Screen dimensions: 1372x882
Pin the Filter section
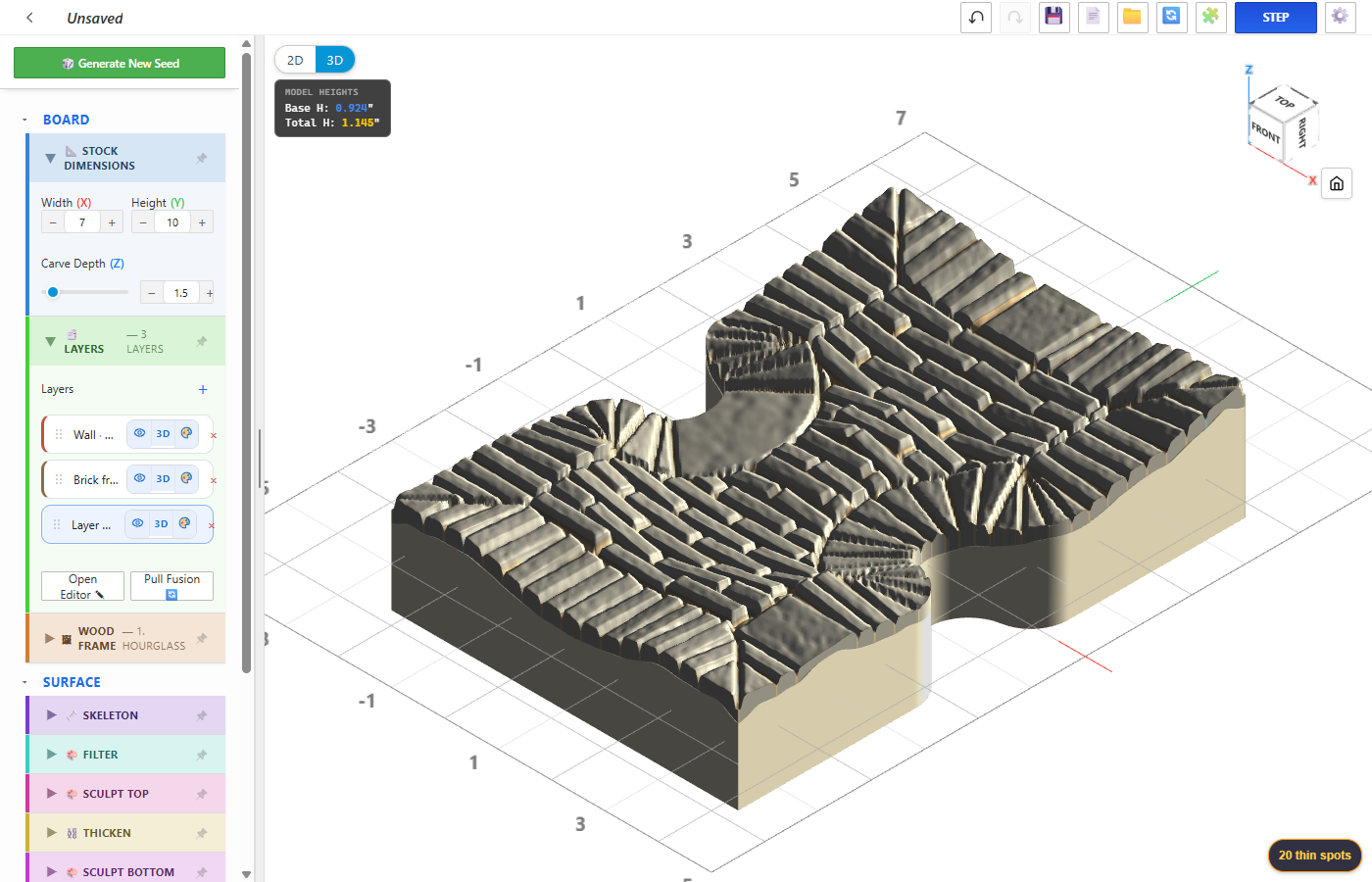202,755
